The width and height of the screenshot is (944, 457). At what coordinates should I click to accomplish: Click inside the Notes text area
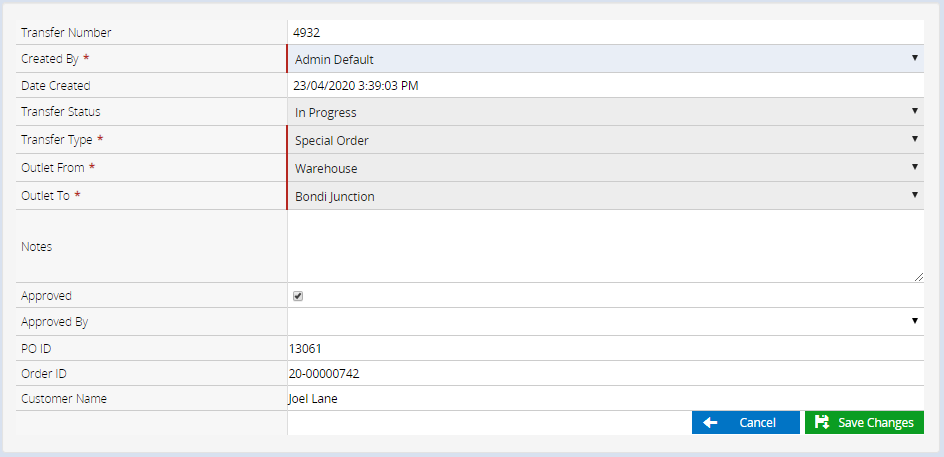click(606, 246)
